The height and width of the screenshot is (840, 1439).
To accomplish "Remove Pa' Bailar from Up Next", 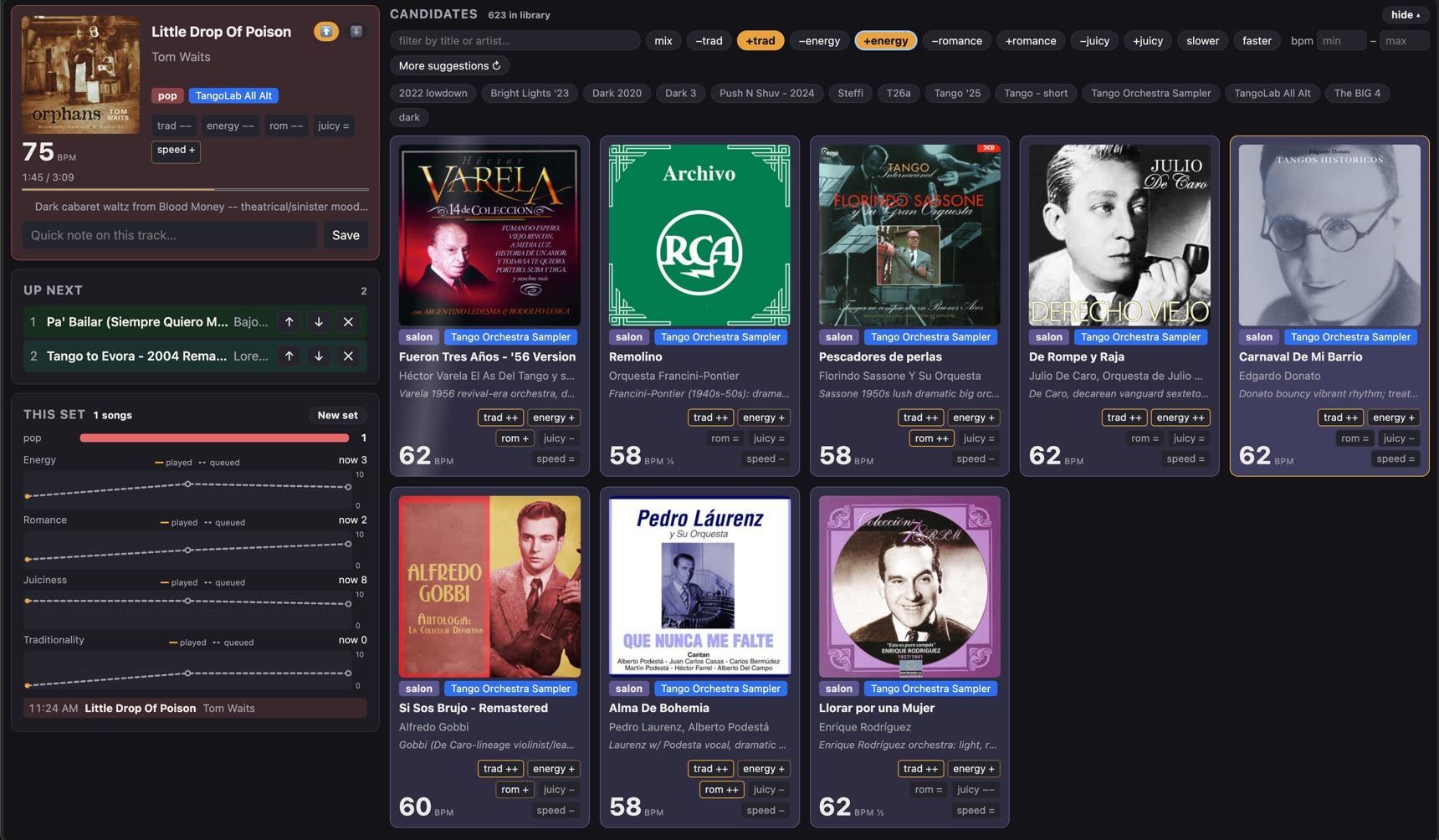I will 348,321.
